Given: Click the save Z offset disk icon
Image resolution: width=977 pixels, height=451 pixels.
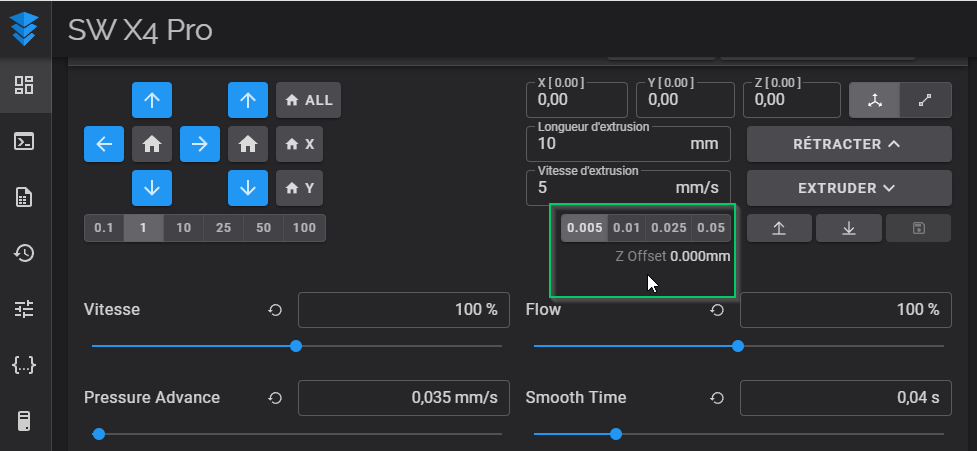Looking at the screenshot, I should [918, 228].
